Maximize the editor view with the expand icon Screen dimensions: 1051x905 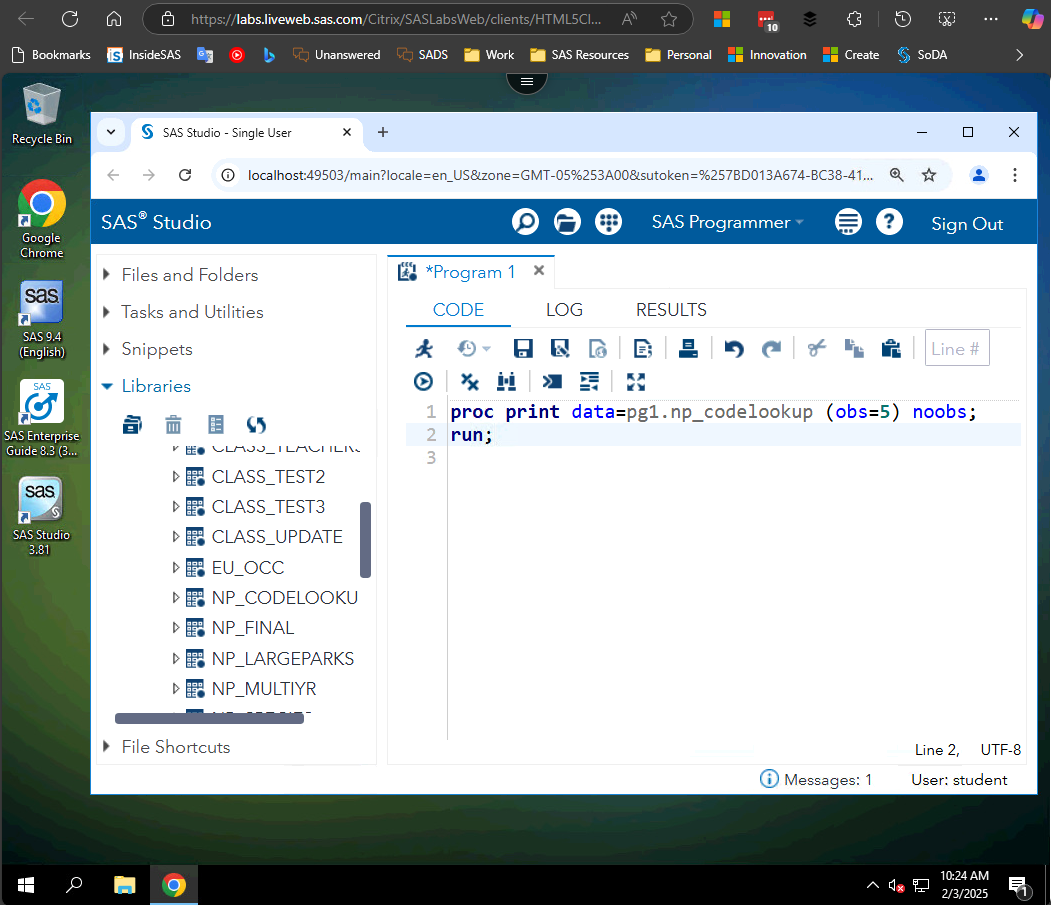pyautogui.click(x=635, y=381)
